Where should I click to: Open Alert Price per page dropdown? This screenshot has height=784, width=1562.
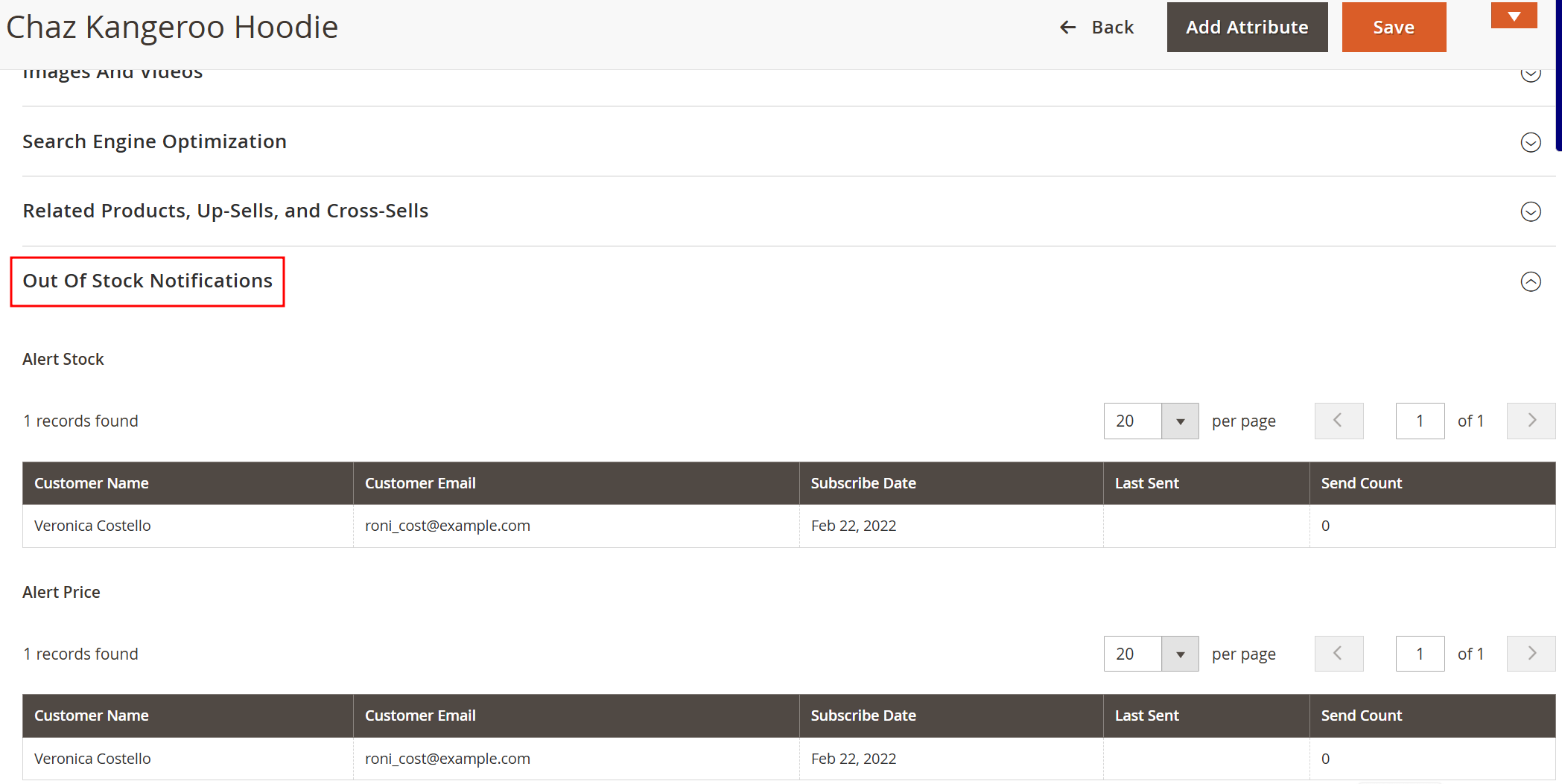[1180, 654]
